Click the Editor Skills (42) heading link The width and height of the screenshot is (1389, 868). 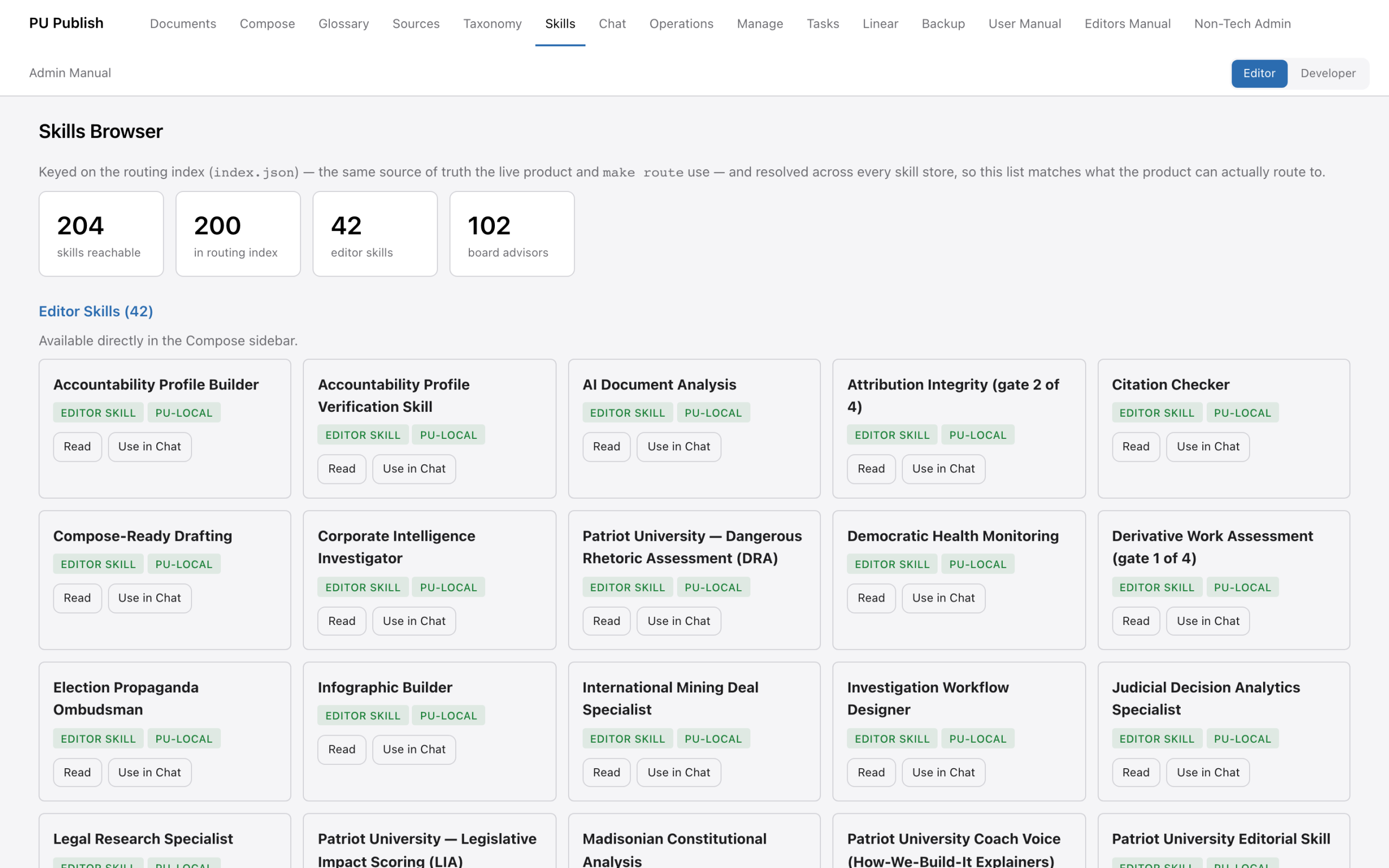coord(96,311)
